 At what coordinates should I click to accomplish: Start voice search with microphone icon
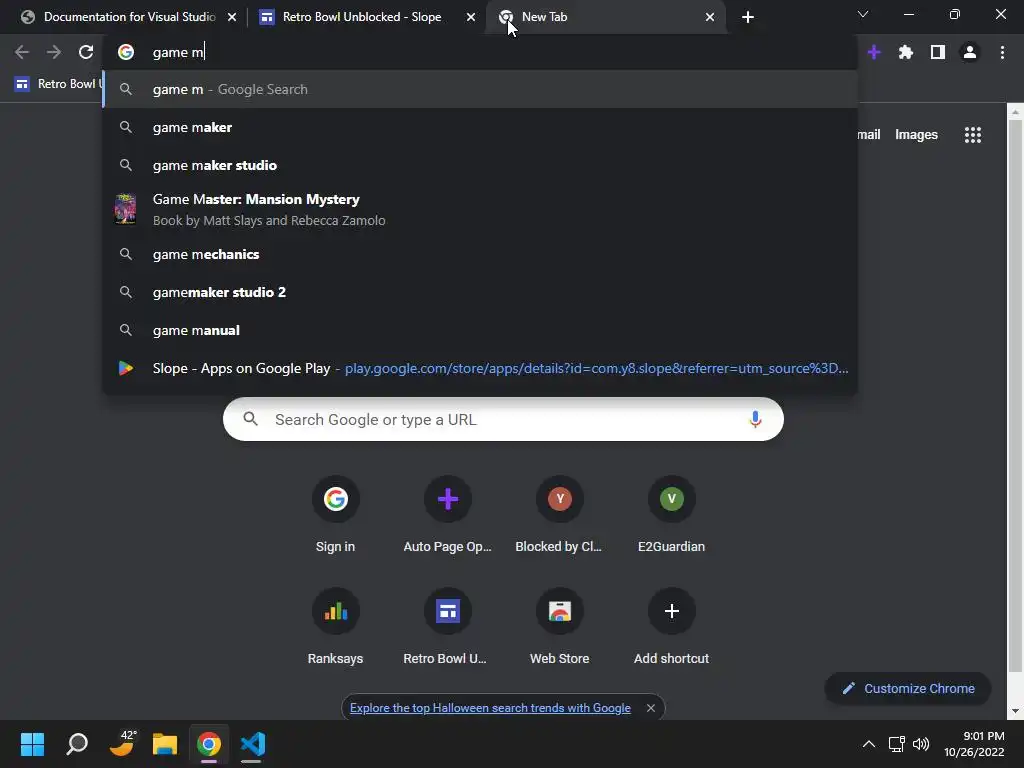(755, 419)
